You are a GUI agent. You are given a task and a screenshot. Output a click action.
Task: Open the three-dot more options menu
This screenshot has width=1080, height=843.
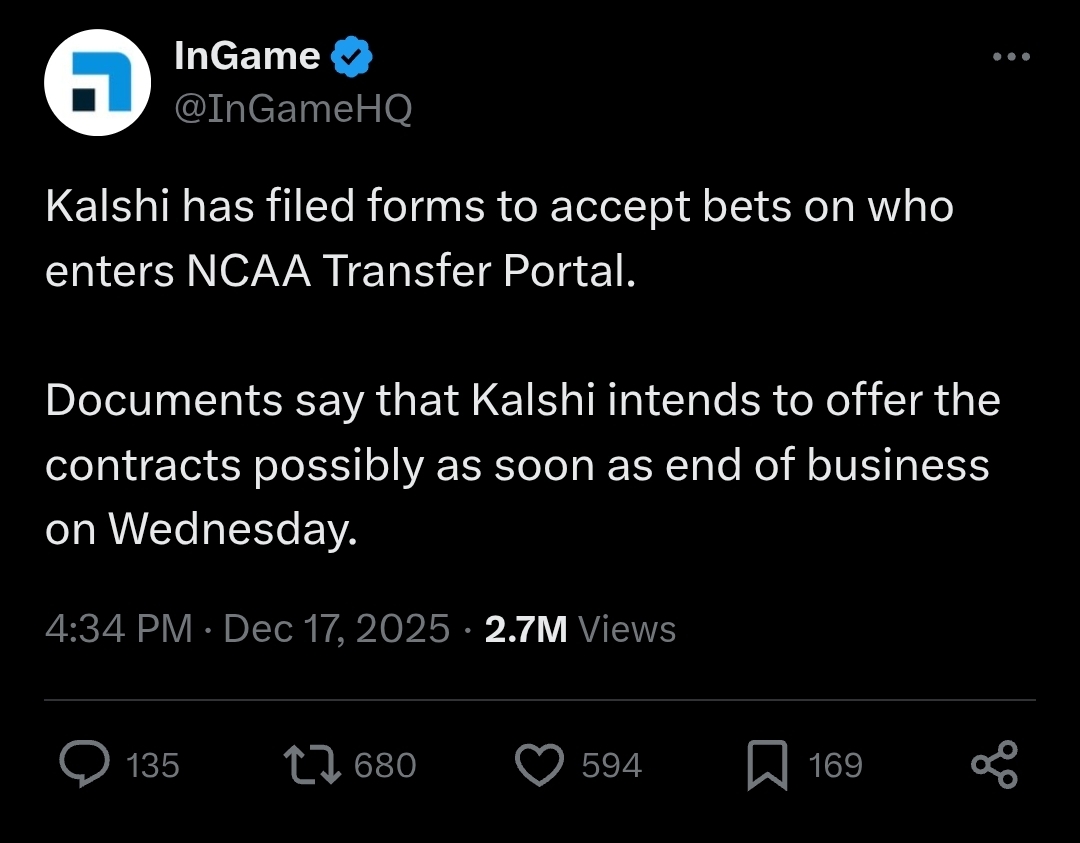[1010, 57]
